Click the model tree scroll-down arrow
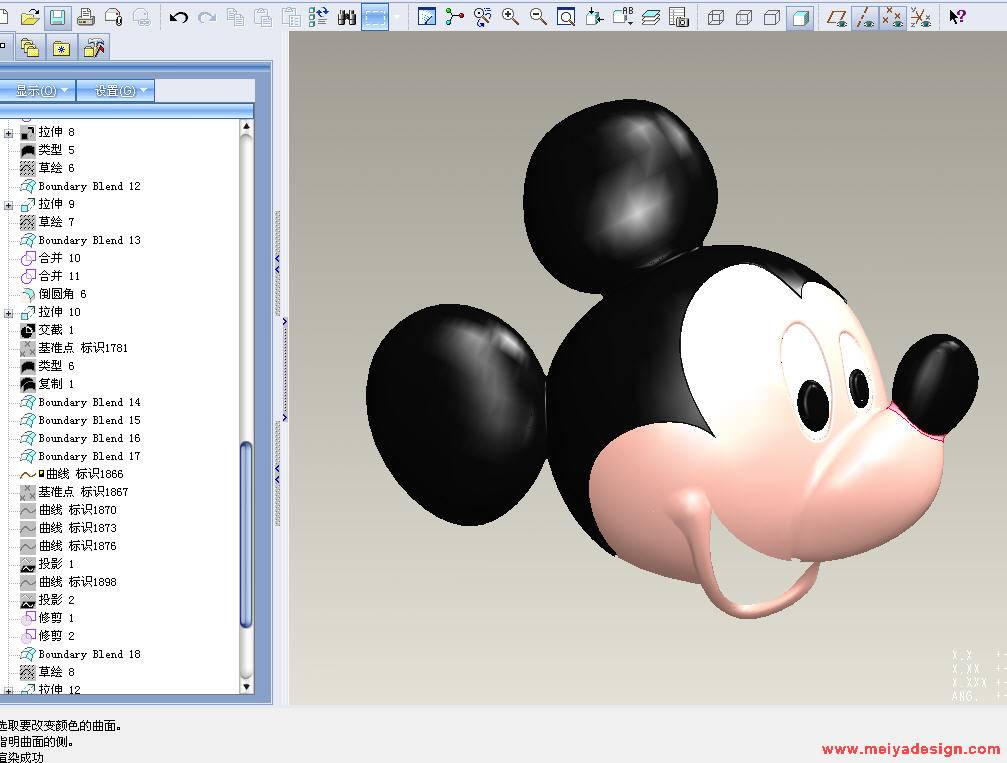This screenshot has width=1007, height=763. (x=246, y=687)
